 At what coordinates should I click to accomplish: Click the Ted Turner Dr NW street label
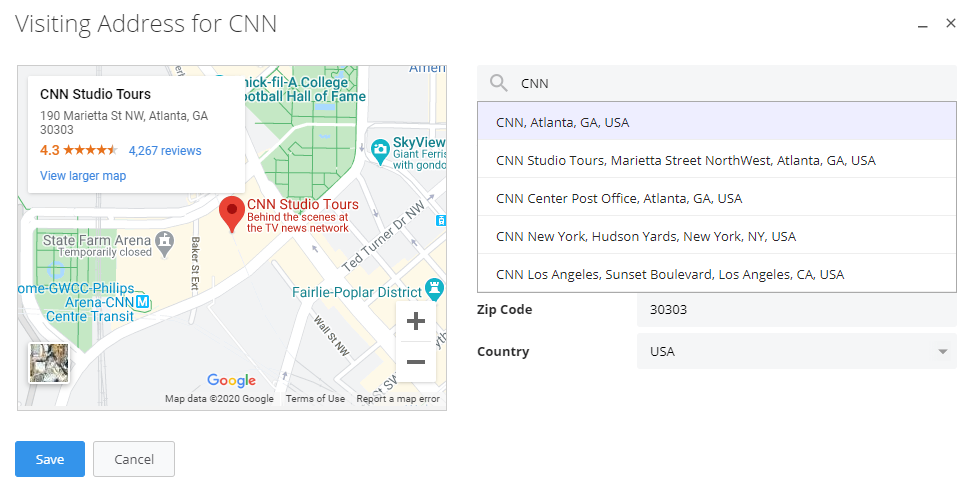[383, 236]
